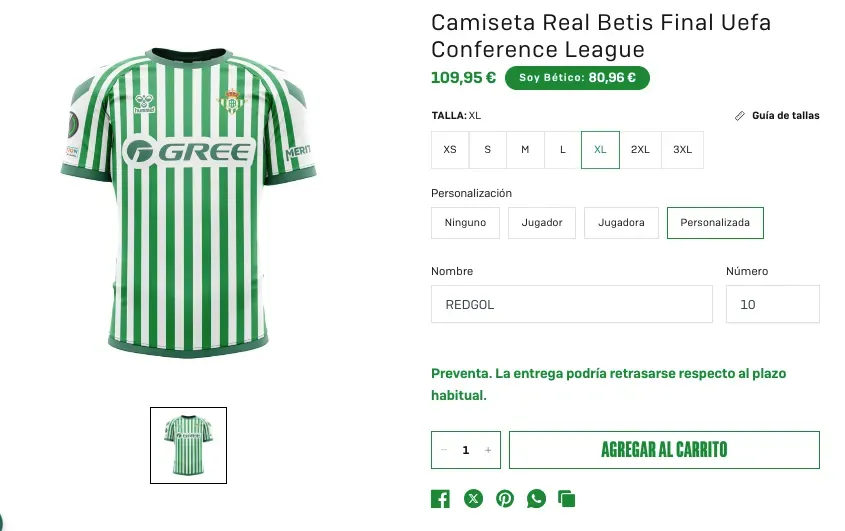Focus the Nombre field containing REDGOL

coord(572,304)
